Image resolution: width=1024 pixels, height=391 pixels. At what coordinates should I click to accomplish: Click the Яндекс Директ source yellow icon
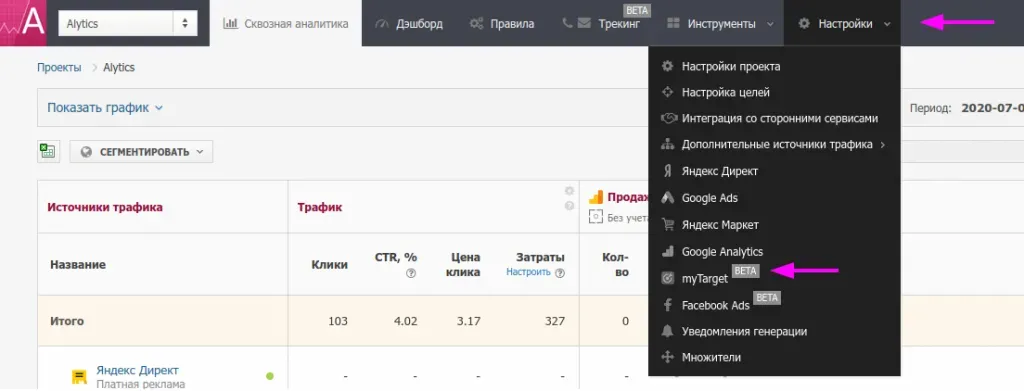pos(79,377)
